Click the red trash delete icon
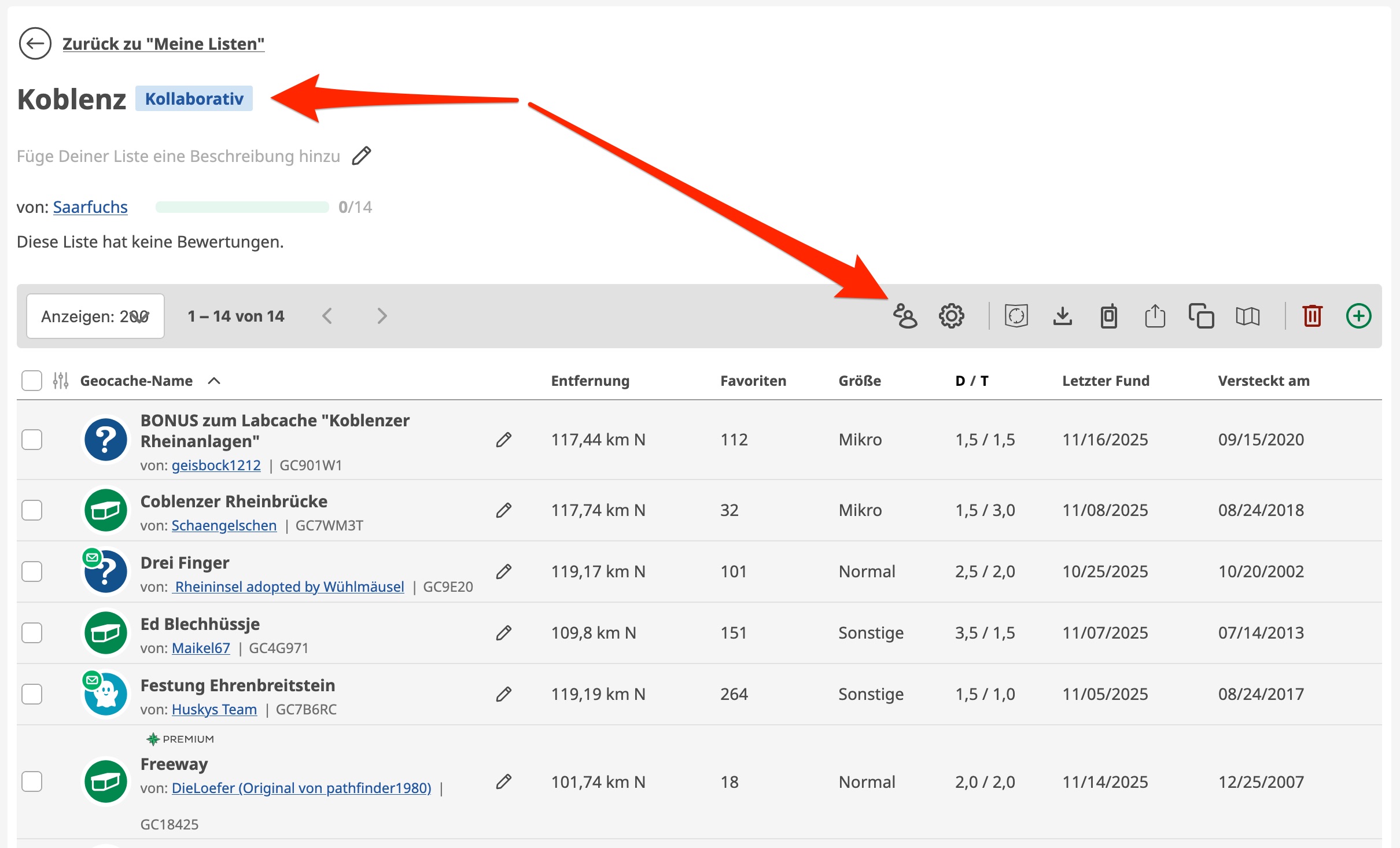The width and height of the screenshot is (1400, 848). pos(1312,316)
